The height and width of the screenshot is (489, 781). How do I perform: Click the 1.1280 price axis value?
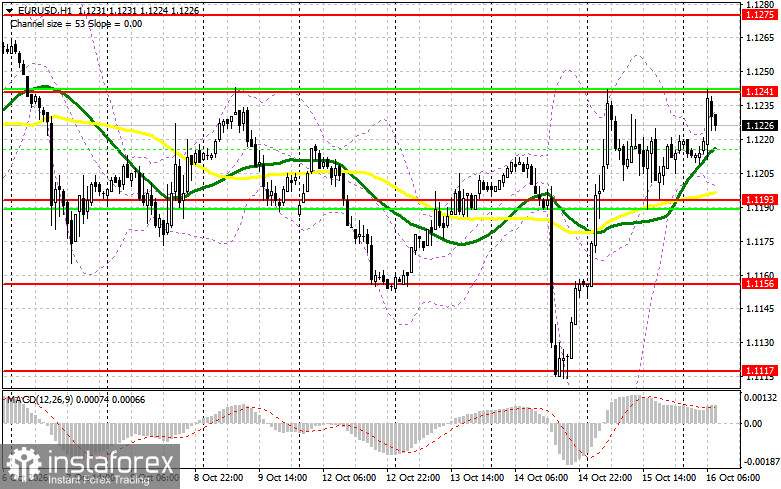pos(760,4)
